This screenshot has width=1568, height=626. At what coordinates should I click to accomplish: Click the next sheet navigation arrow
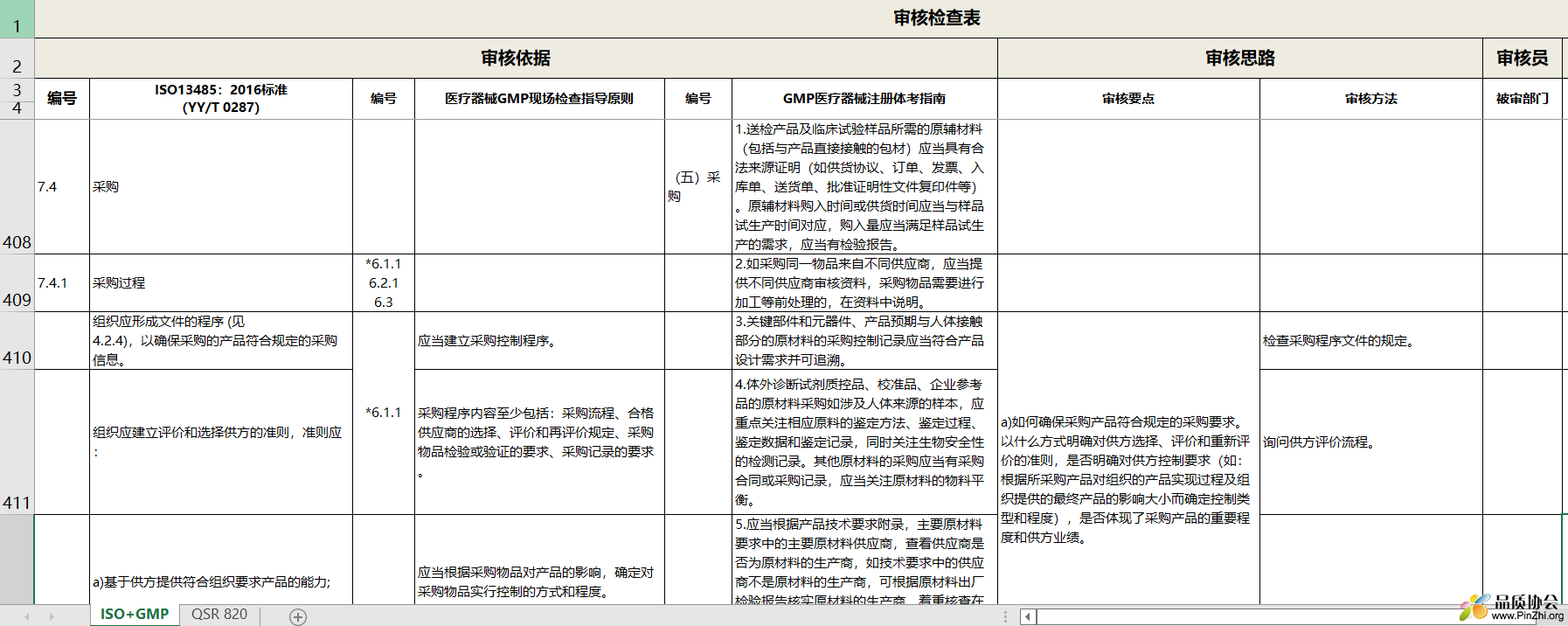[x=52, y=616]
